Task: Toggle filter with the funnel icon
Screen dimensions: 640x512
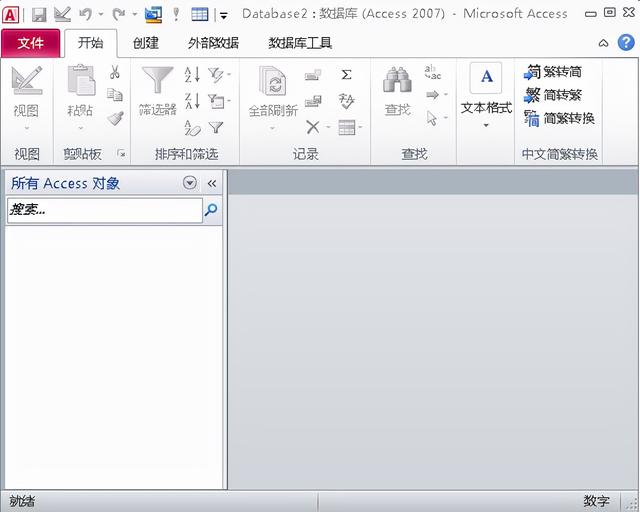Action: (x=216, y=127)
